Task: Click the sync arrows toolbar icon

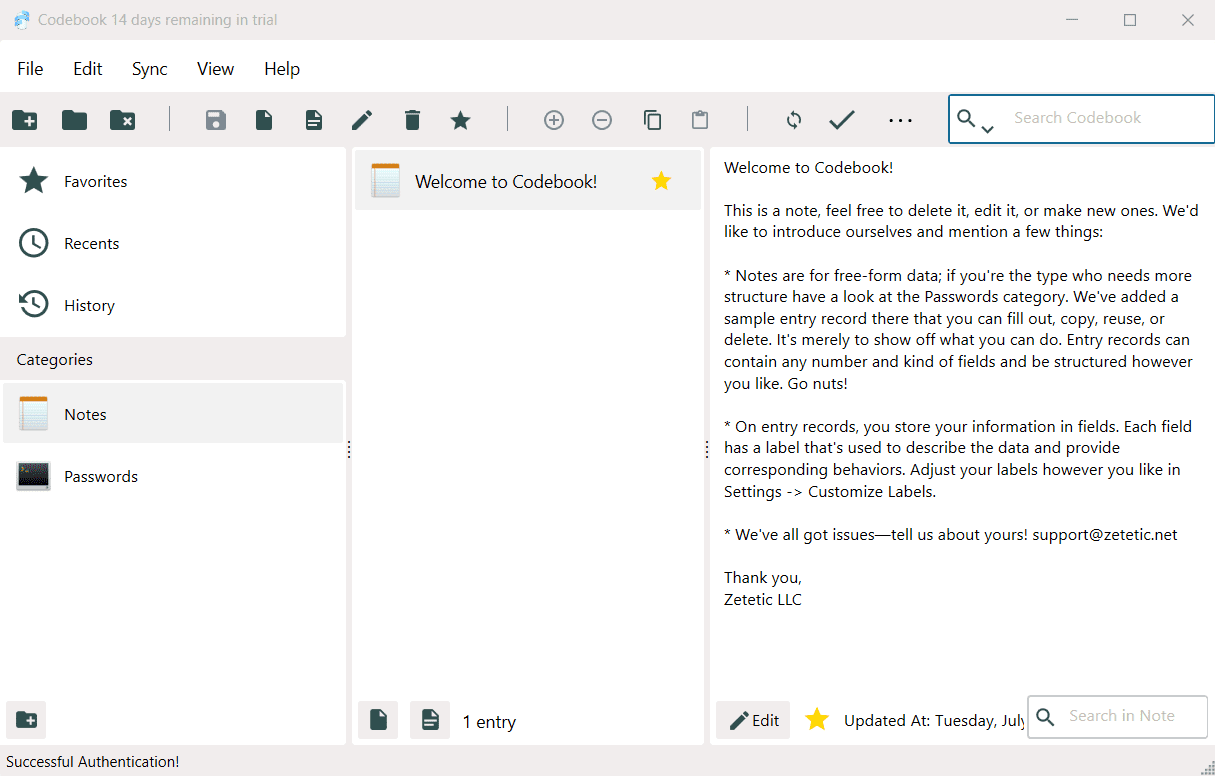Action: coord(794,120)
